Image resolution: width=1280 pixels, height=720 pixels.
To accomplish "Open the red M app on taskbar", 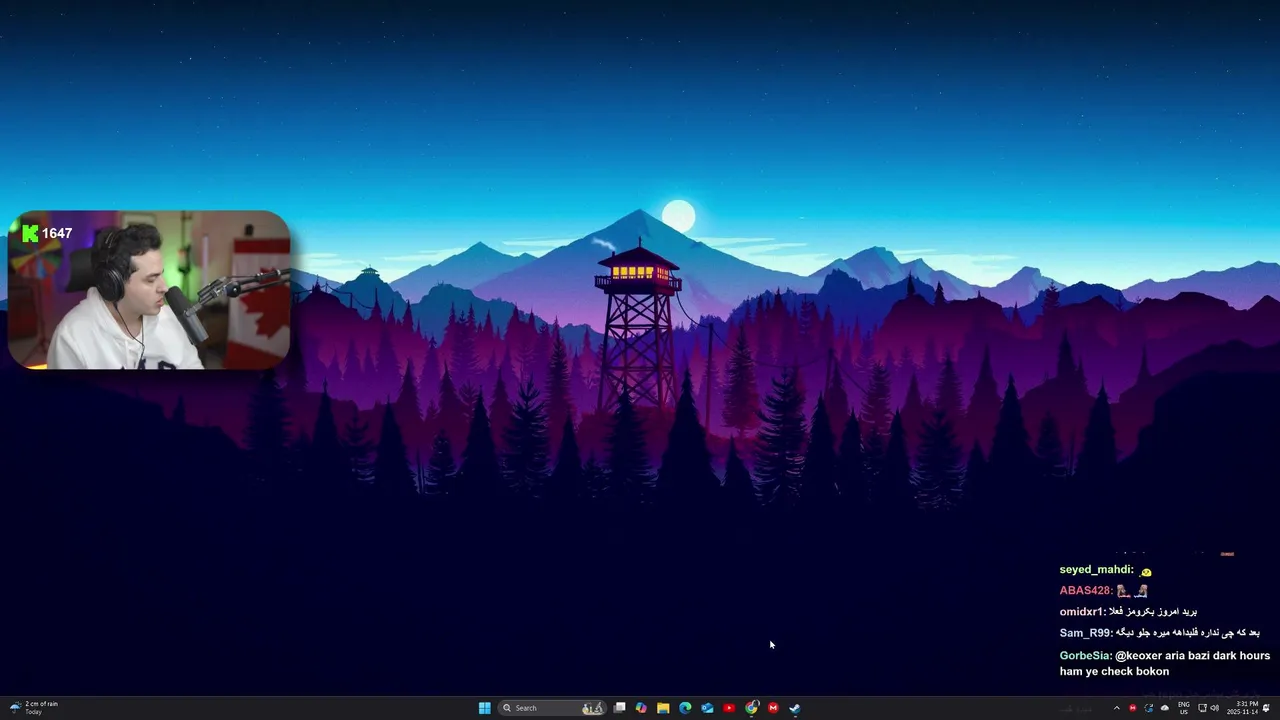I will (x=773, y=708).
